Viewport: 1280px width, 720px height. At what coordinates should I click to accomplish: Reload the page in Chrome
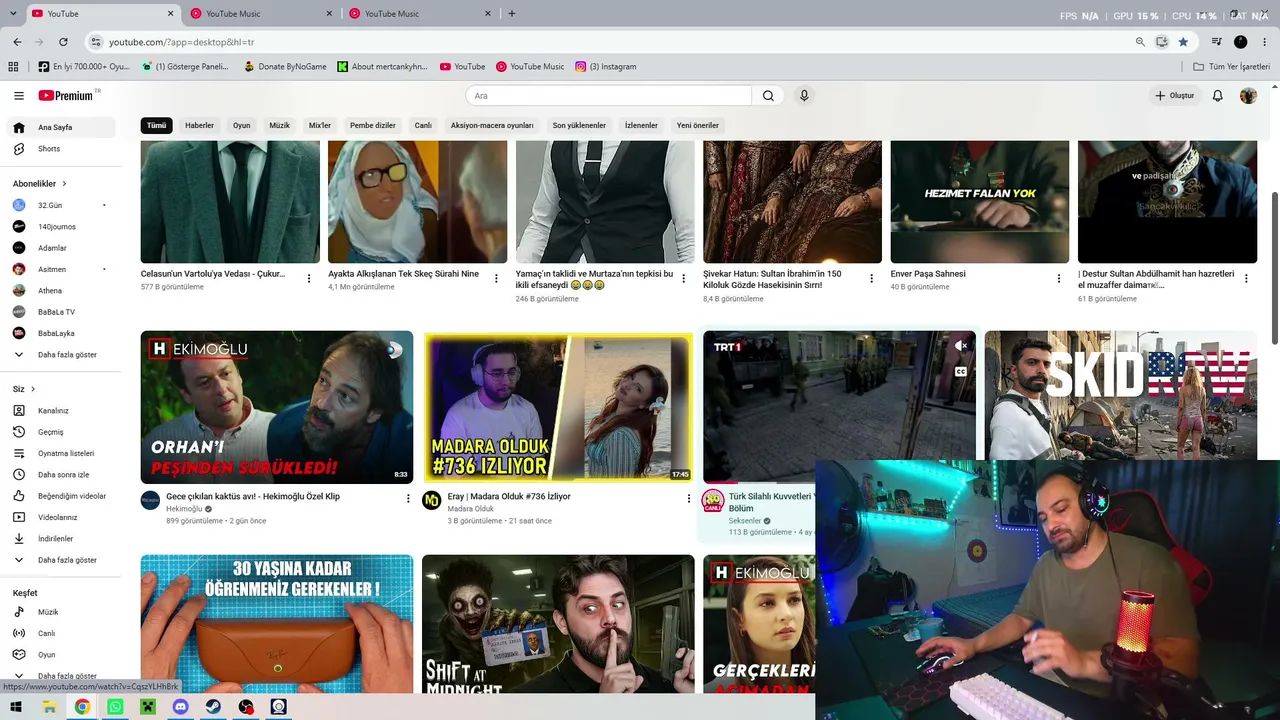[63, 42]
